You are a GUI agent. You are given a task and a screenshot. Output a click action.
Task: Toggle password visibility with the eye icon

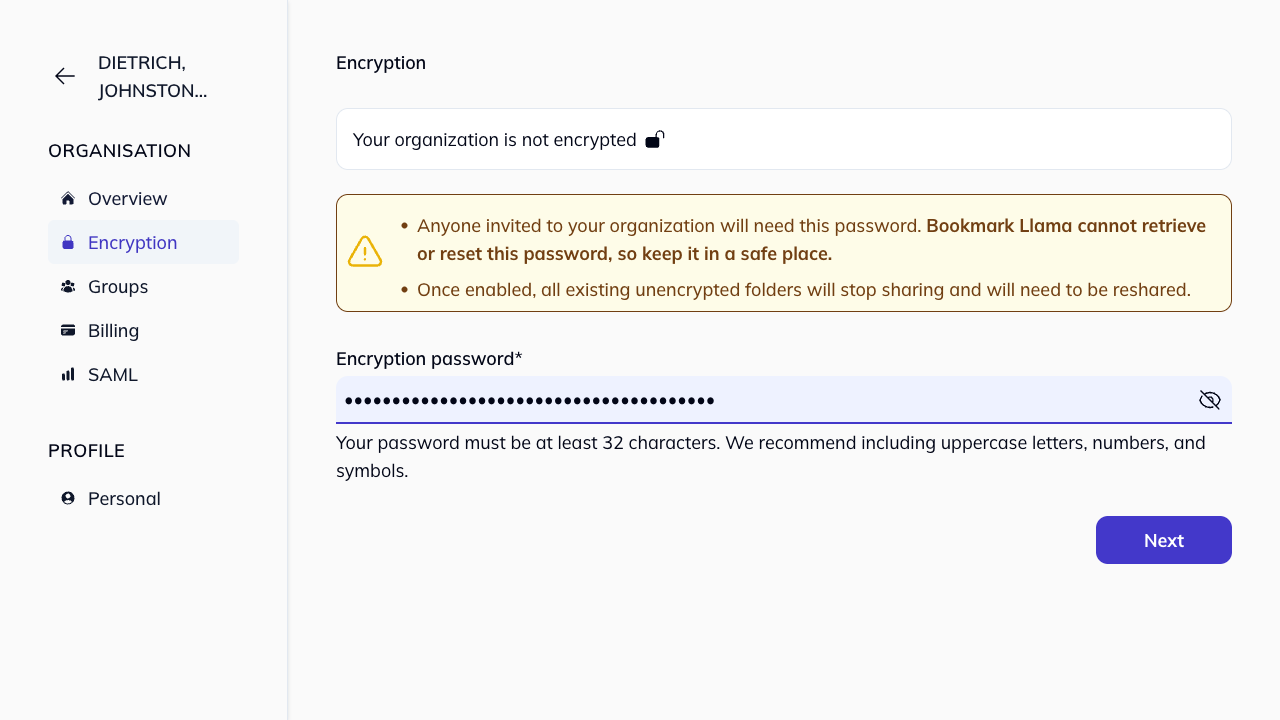point(1210,399)
